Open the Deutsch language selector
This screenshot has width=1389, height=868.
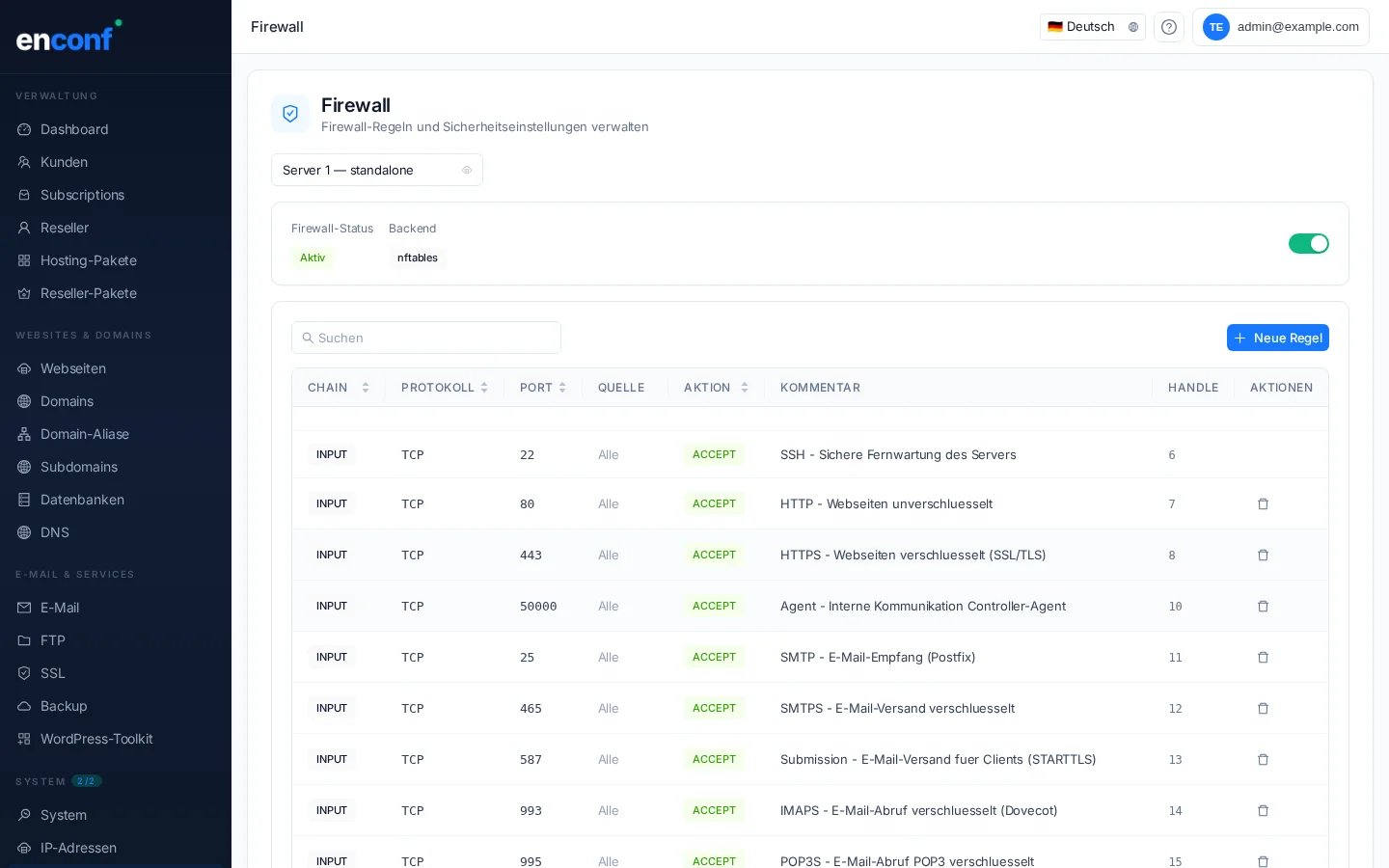click(1093, 27)
